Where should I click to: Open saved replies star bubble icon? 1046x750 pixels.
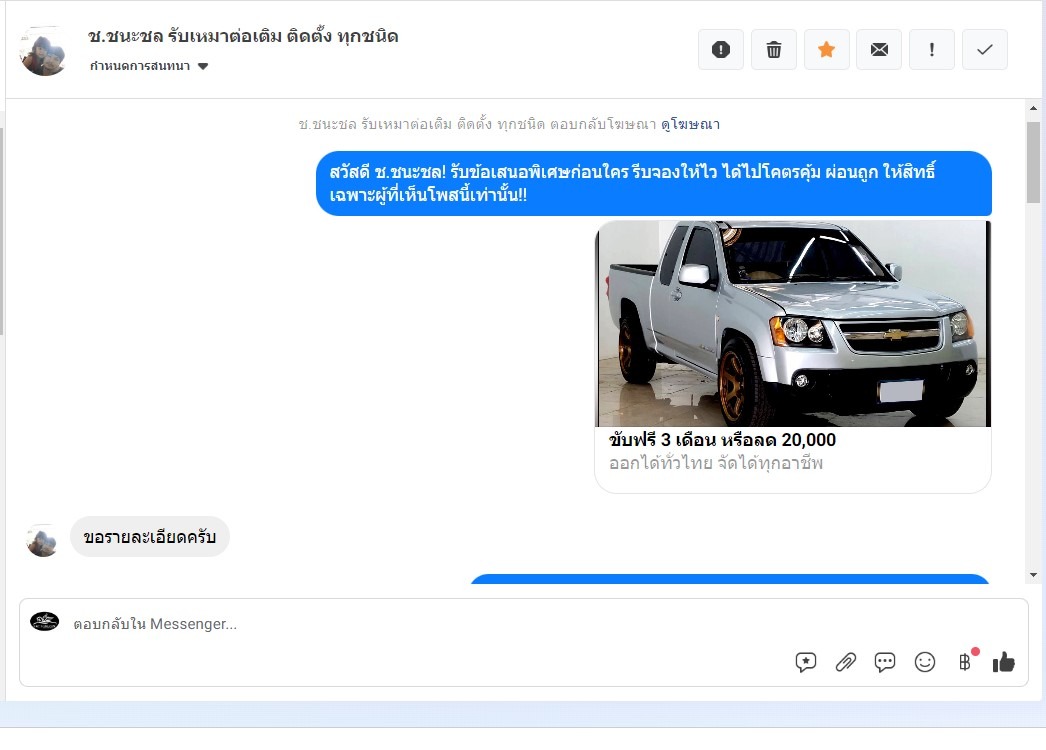click(x=806, y=662)
